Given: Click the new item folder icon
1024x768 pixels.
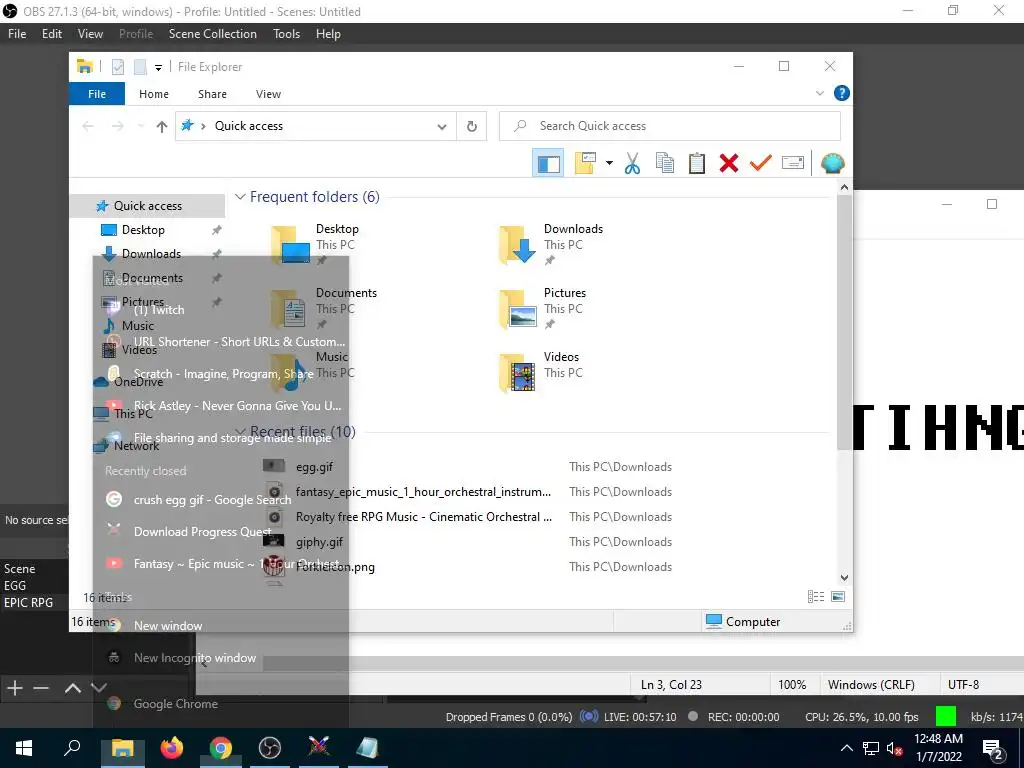Looking at the screenshot, I should click(584, 163).
